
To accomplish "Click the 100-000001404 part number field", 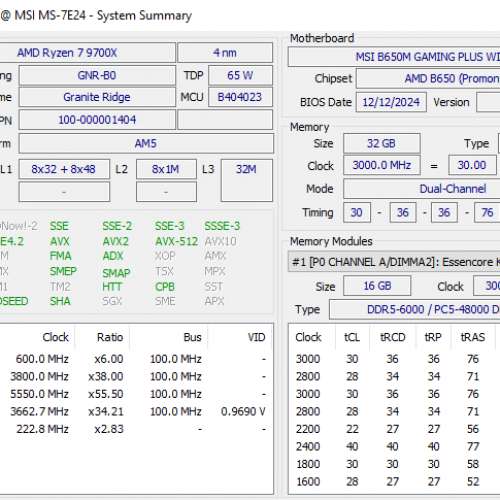I will (97, 120).
